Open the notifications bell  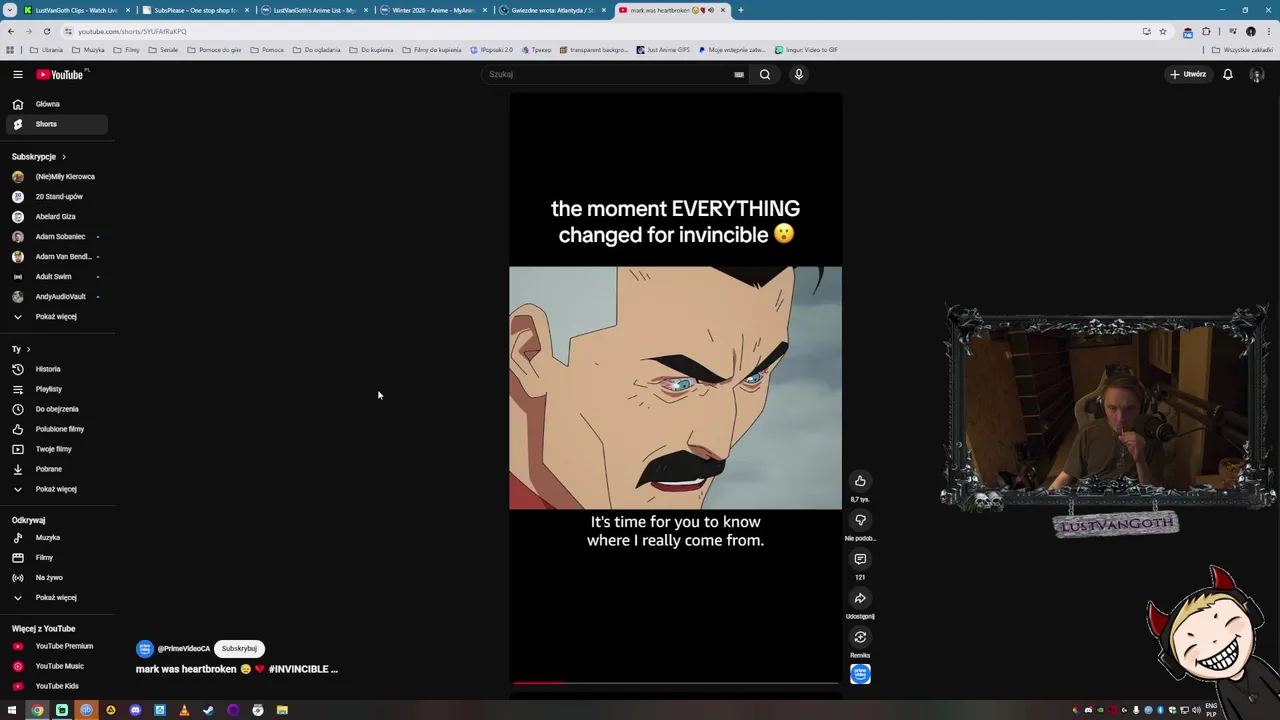[1228, 74]
